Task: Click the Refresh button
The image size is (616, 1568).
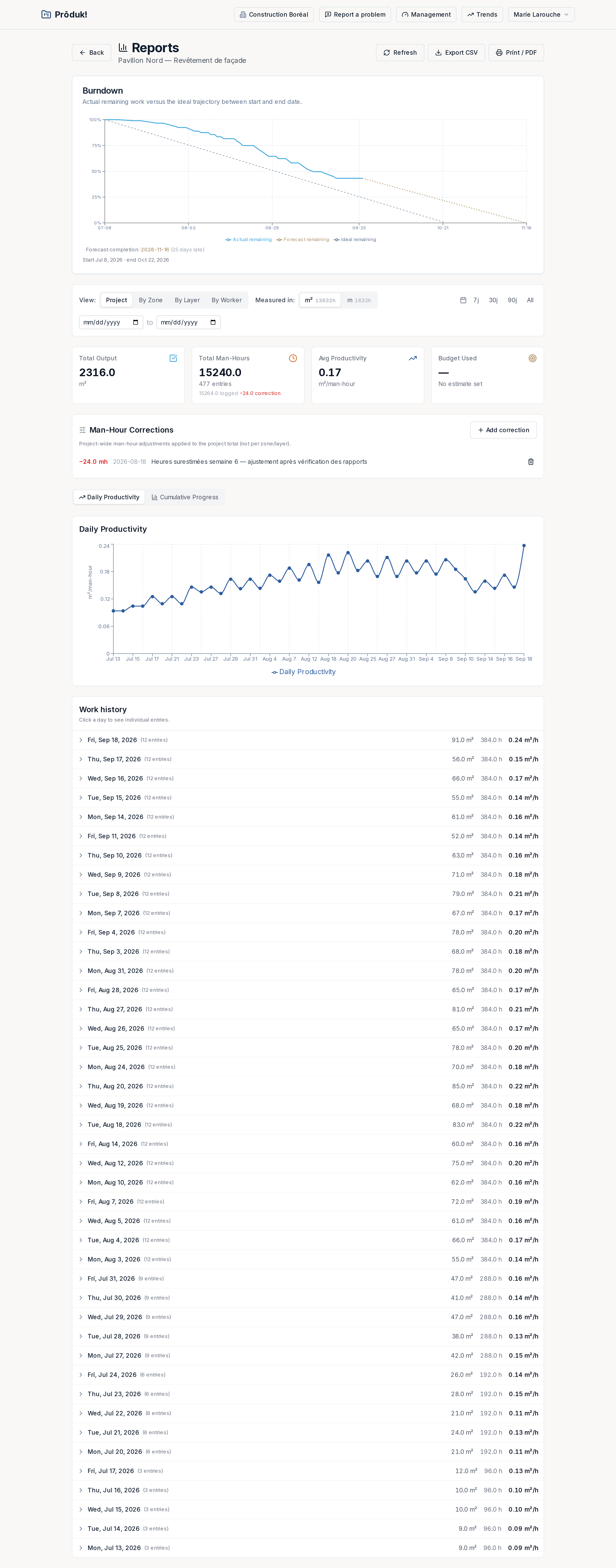Action: pos(400,52)
